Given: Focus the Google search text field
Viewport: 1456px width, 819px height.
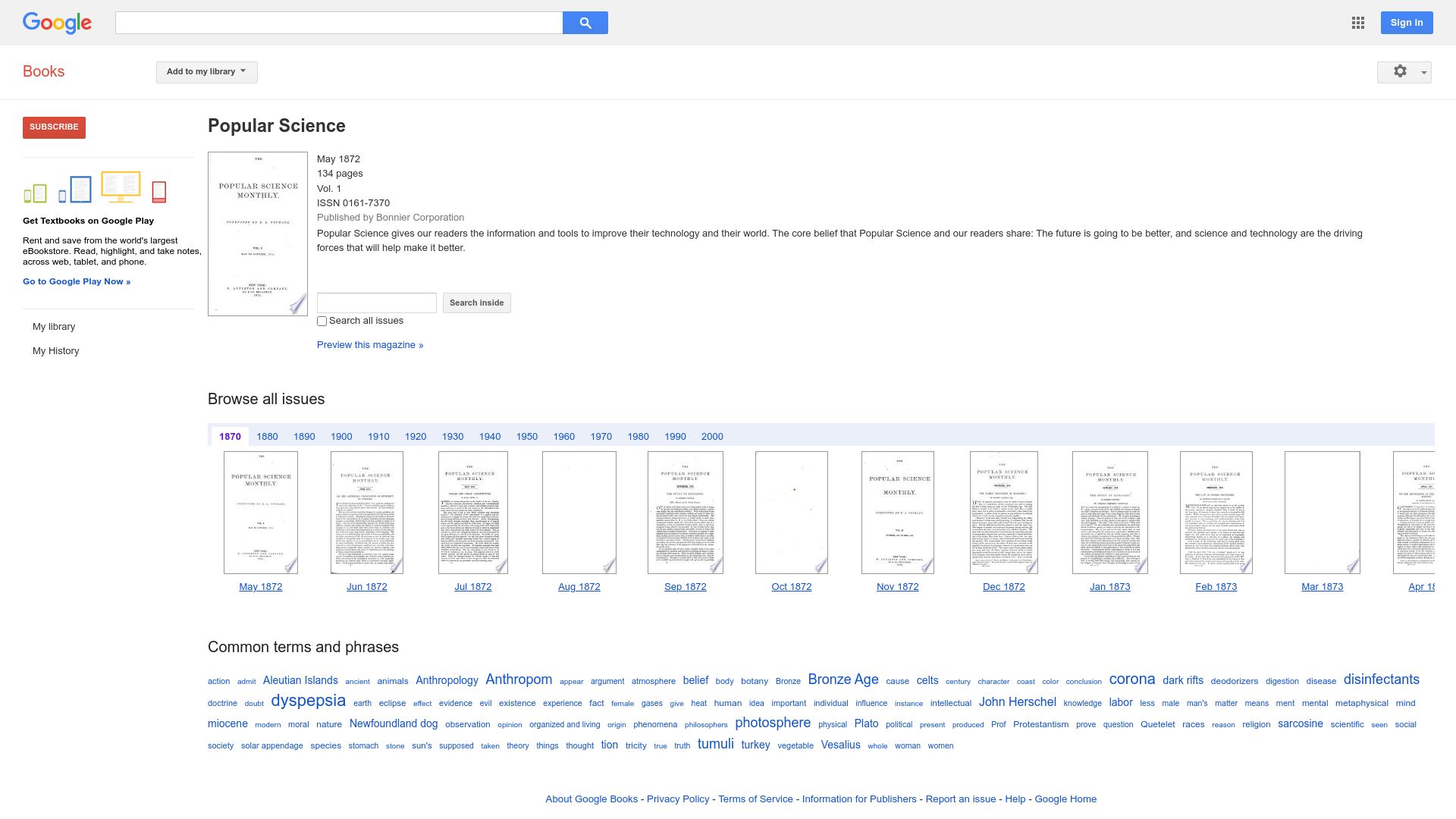Looking at the screenshot, I should tap(339, 23).
